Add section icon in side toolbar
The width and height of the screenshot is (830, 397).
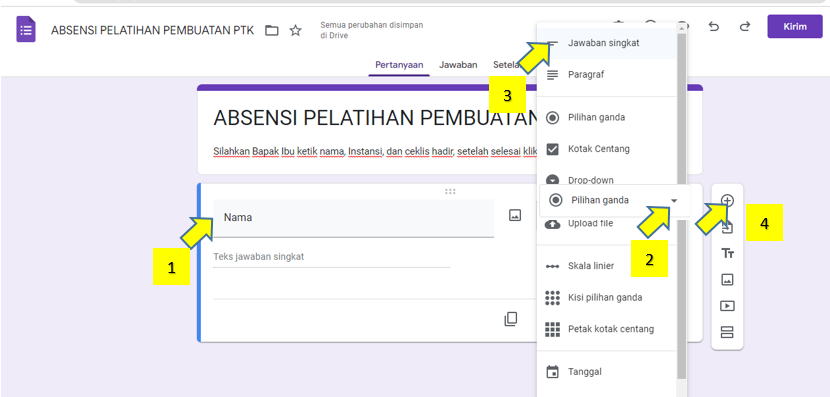(x=727, y=332)
